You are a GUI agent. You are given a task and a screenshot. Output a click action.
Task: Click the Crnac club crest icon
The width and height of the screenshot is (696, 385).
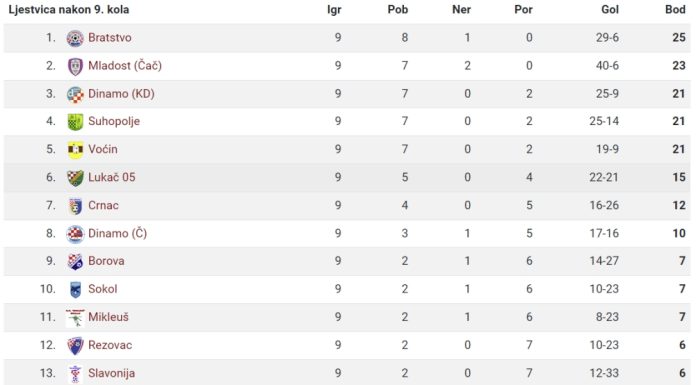coord(75,206)
